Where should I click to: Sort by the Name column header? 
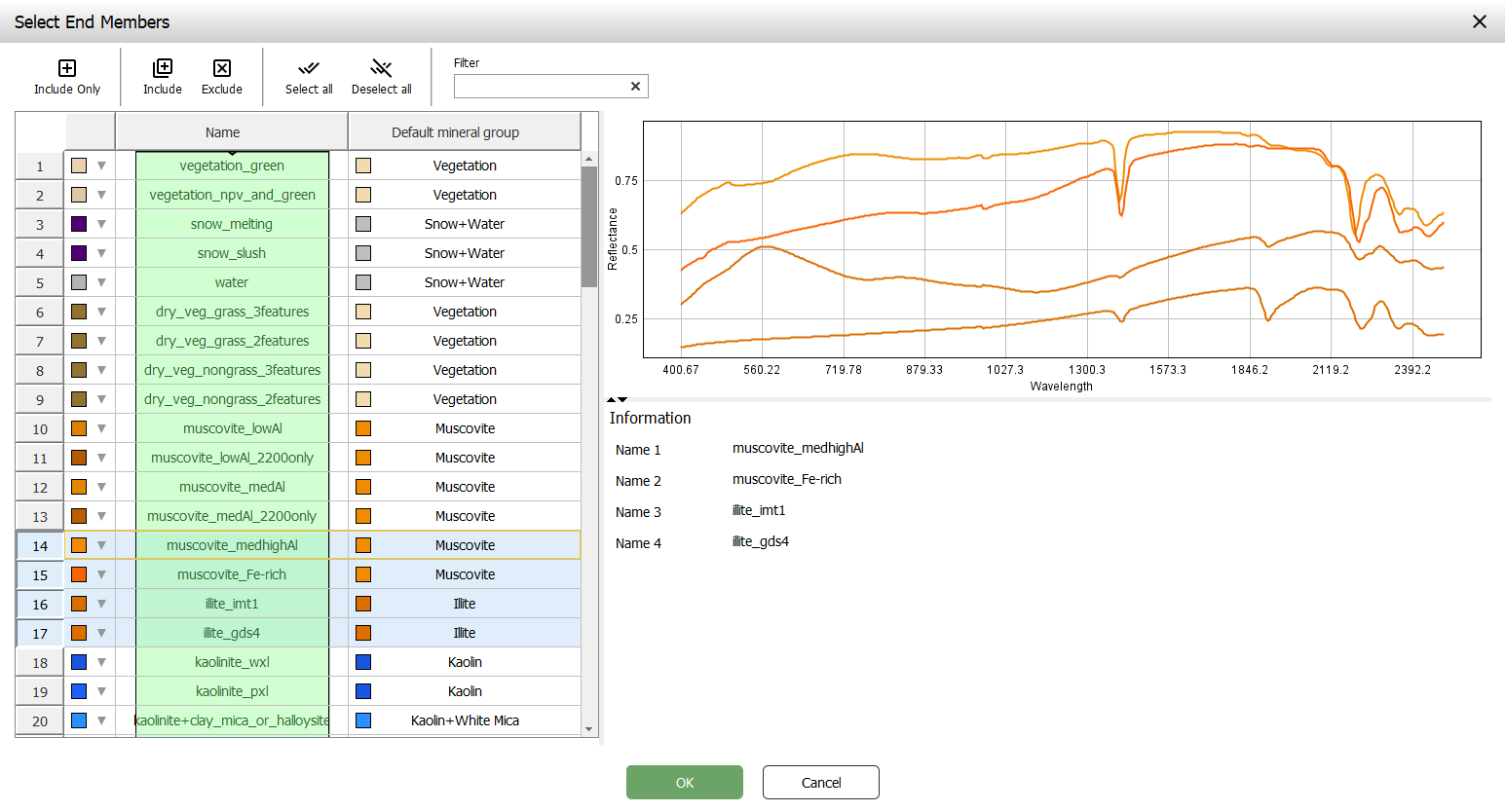[x=222, y=132]
